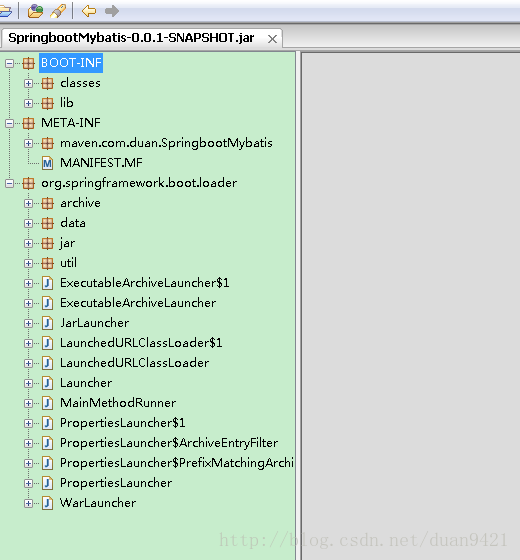The height and width of the screenshot is (560, 520).
Task: Click the Launcher class file icon
Action: pos(48,383)
